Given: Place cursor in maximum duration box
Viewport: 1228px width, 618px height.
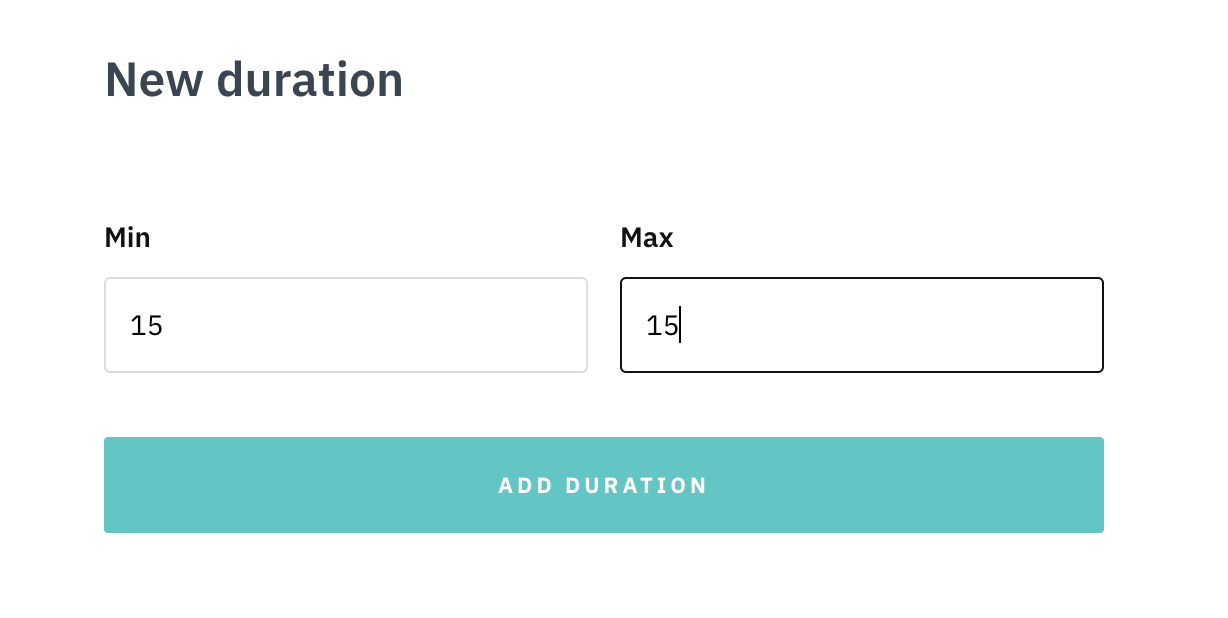Looking at the screenshot, I should (861, 325).
